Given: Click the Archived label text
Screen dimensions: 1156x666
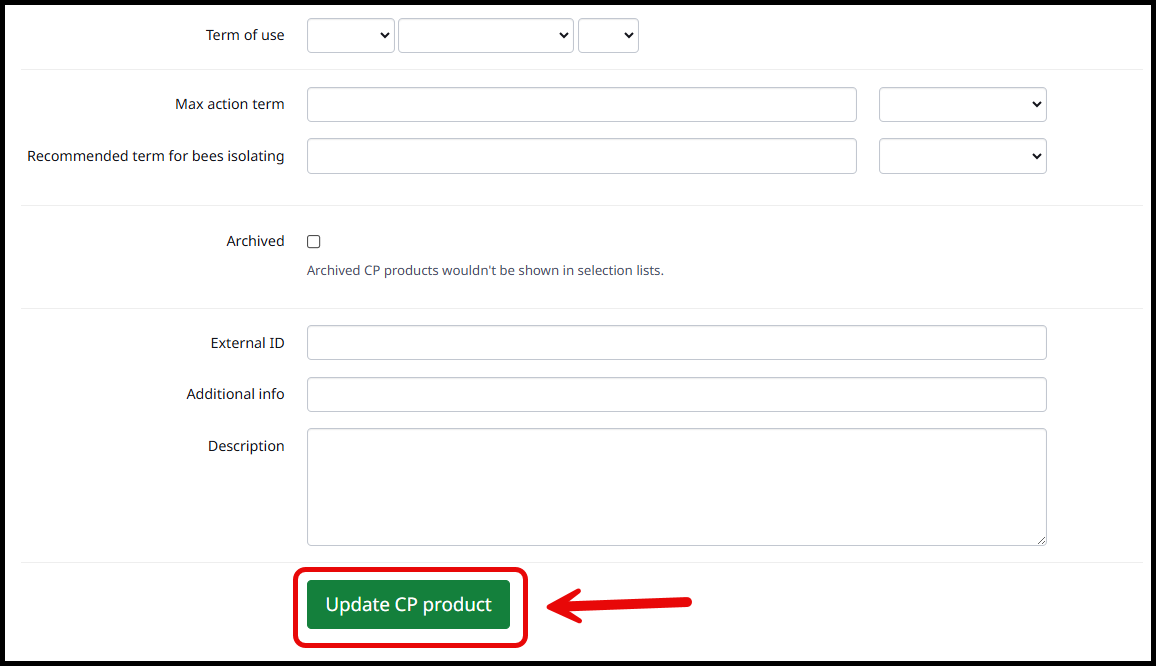Looking at the screenshot, I should pyautogui.click(x=255, y=241).
